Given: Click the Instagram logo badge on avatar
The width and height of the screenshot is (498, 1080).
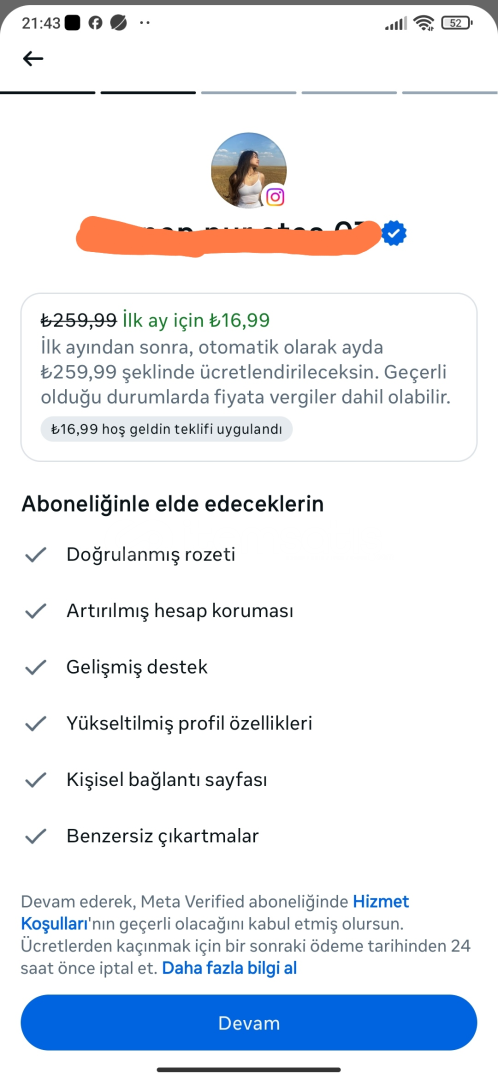Looking at the screenshot, I should [276, 197].
